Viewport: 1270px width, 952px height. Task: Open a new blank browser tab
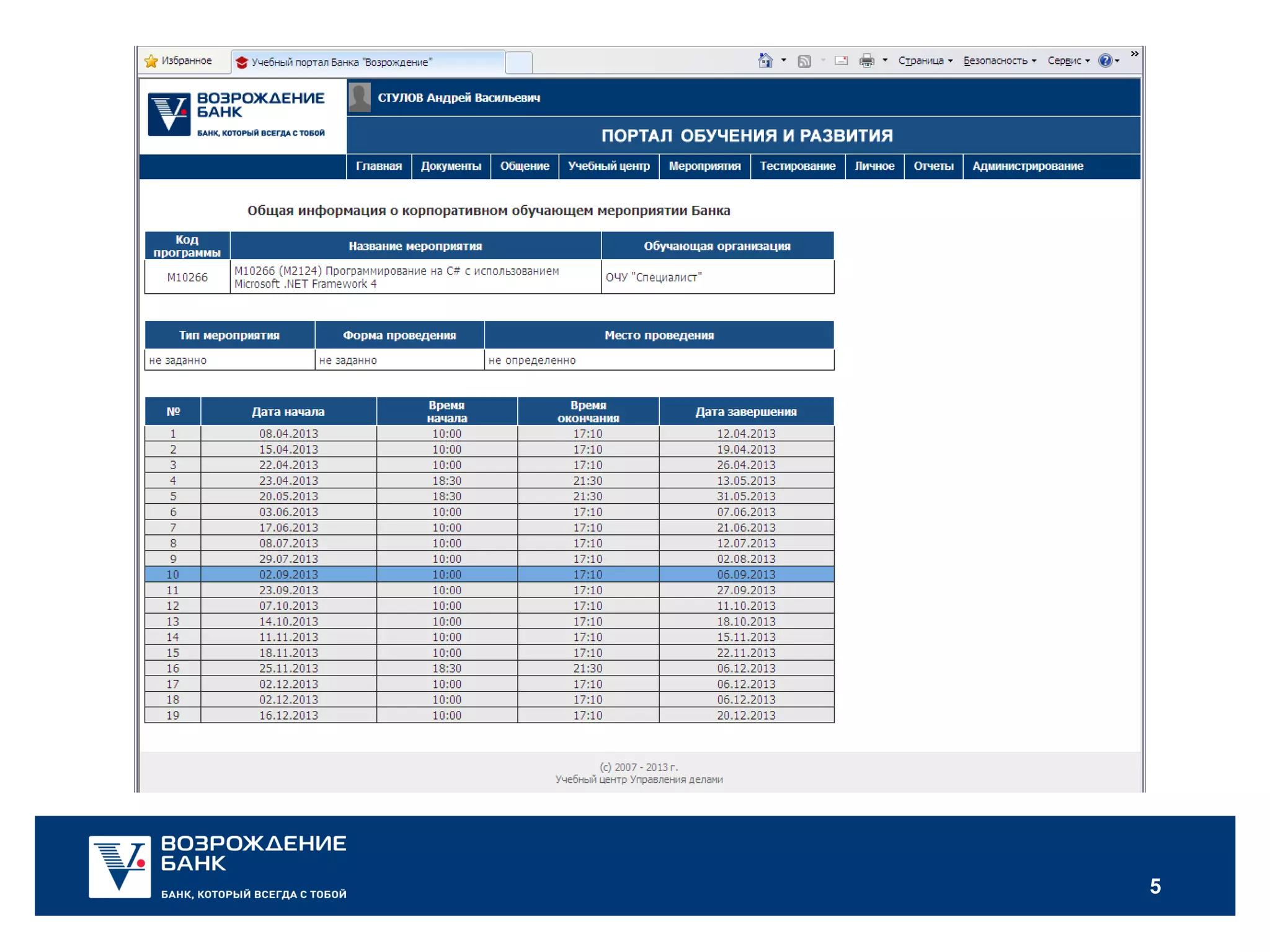pos(518,62)
